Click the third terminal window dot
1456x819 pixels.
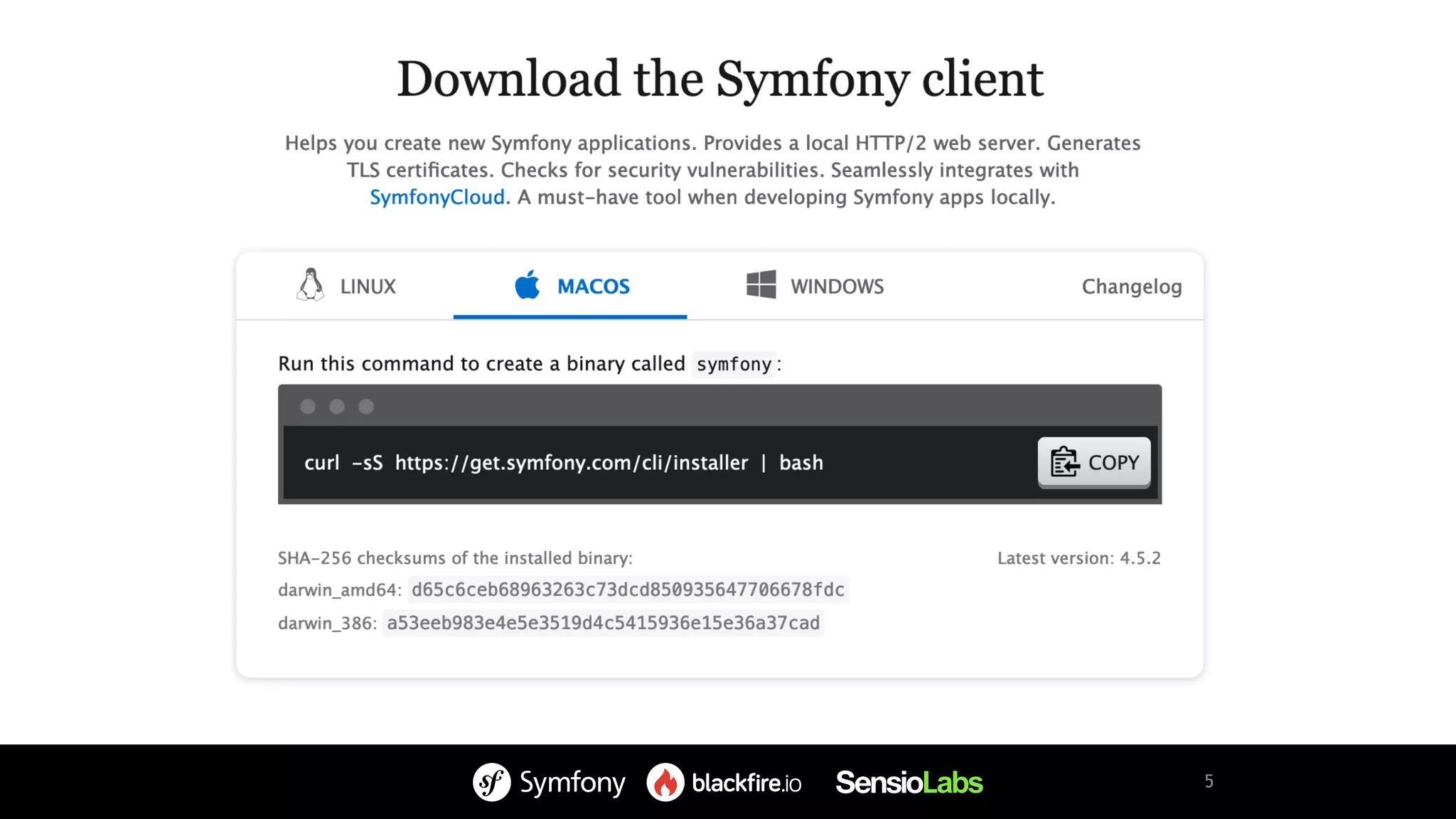point(366,407)
